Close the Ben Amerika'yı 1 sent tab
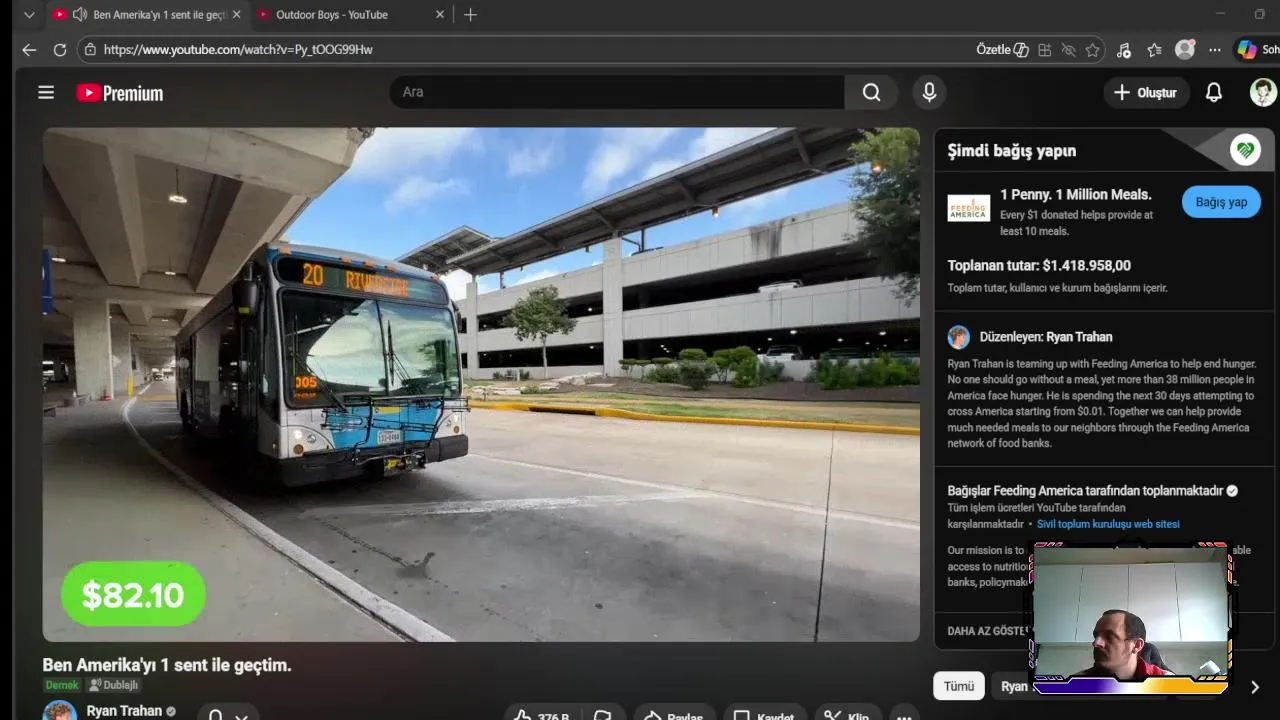The width and height of the screenshot is (1280, 720). pyautogui.click(x=236, y=15)
